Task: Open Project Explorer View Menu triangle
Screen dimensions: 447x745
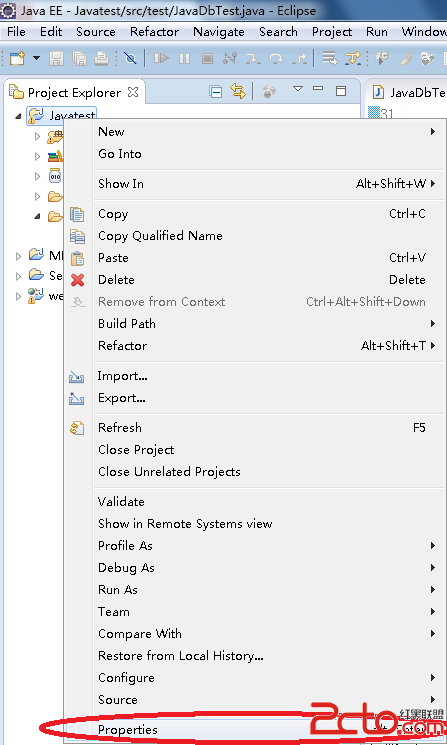Action: tap(298, 88)
